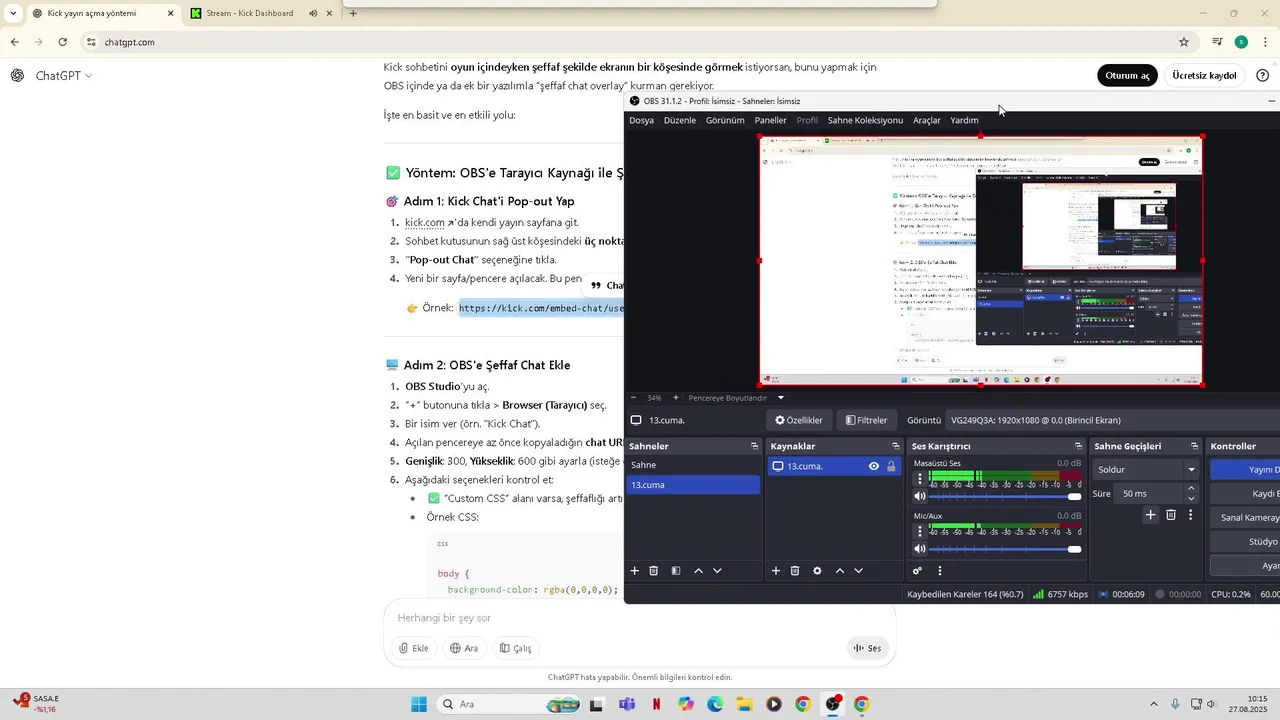Add a new scene in Sahneler panel

pyautogui.click(x=634, y=571)
